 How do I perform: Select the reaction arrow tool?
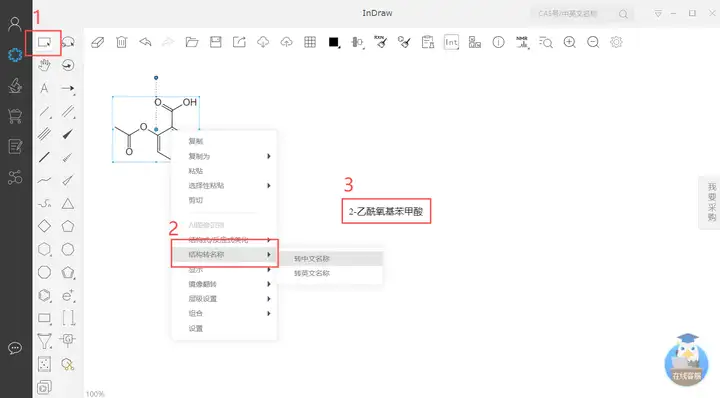[68, 88]
